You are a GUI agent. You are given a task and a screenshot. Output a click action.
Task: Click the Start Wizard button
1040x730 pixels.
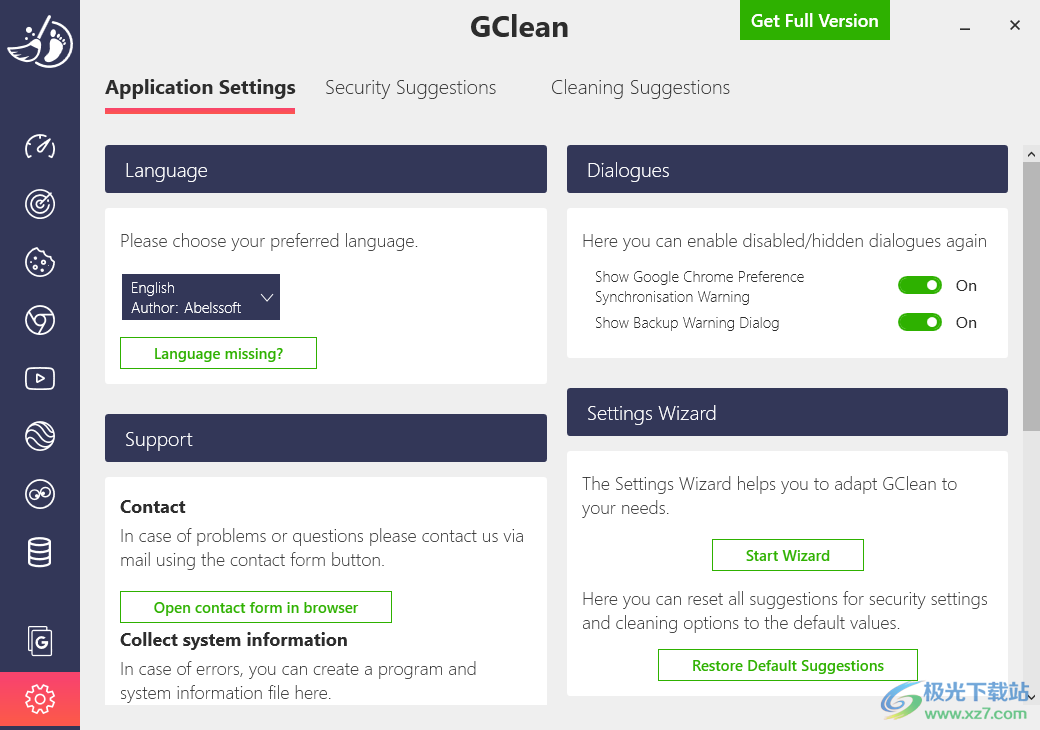[x=787, y=555]
